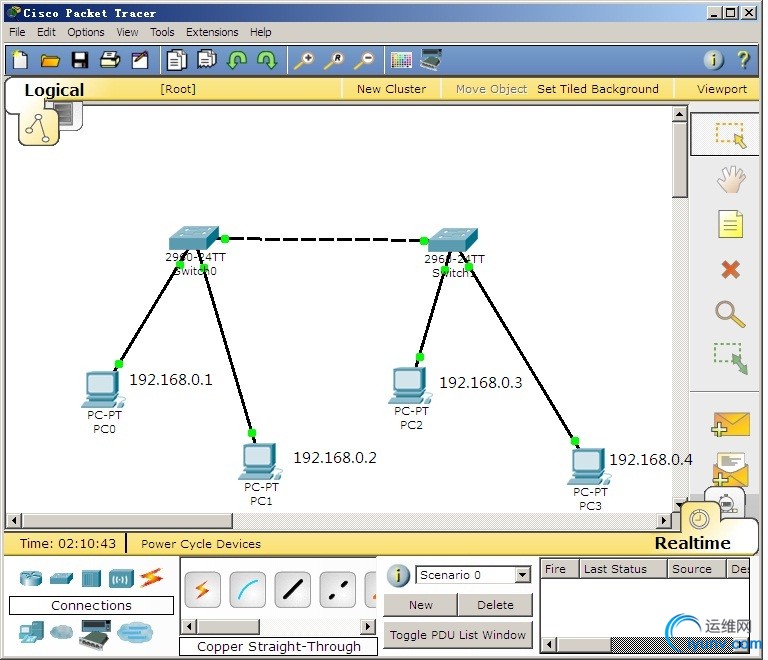This screenshot has width=768, height=660.
Task: Select the Custom Made Devices category icon
Action: 95,635
